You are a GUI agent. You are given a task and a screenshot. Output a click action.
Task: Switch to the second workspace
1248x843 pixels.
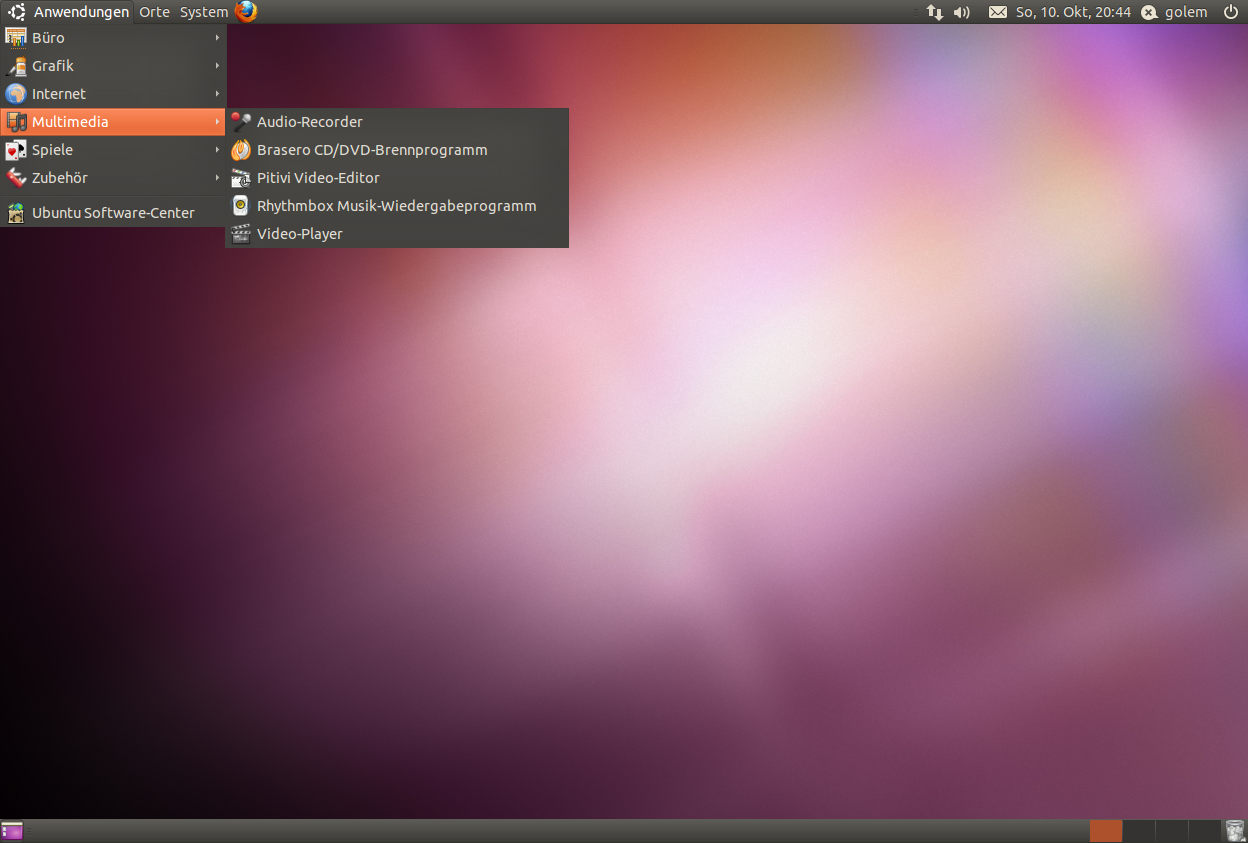1138,831
